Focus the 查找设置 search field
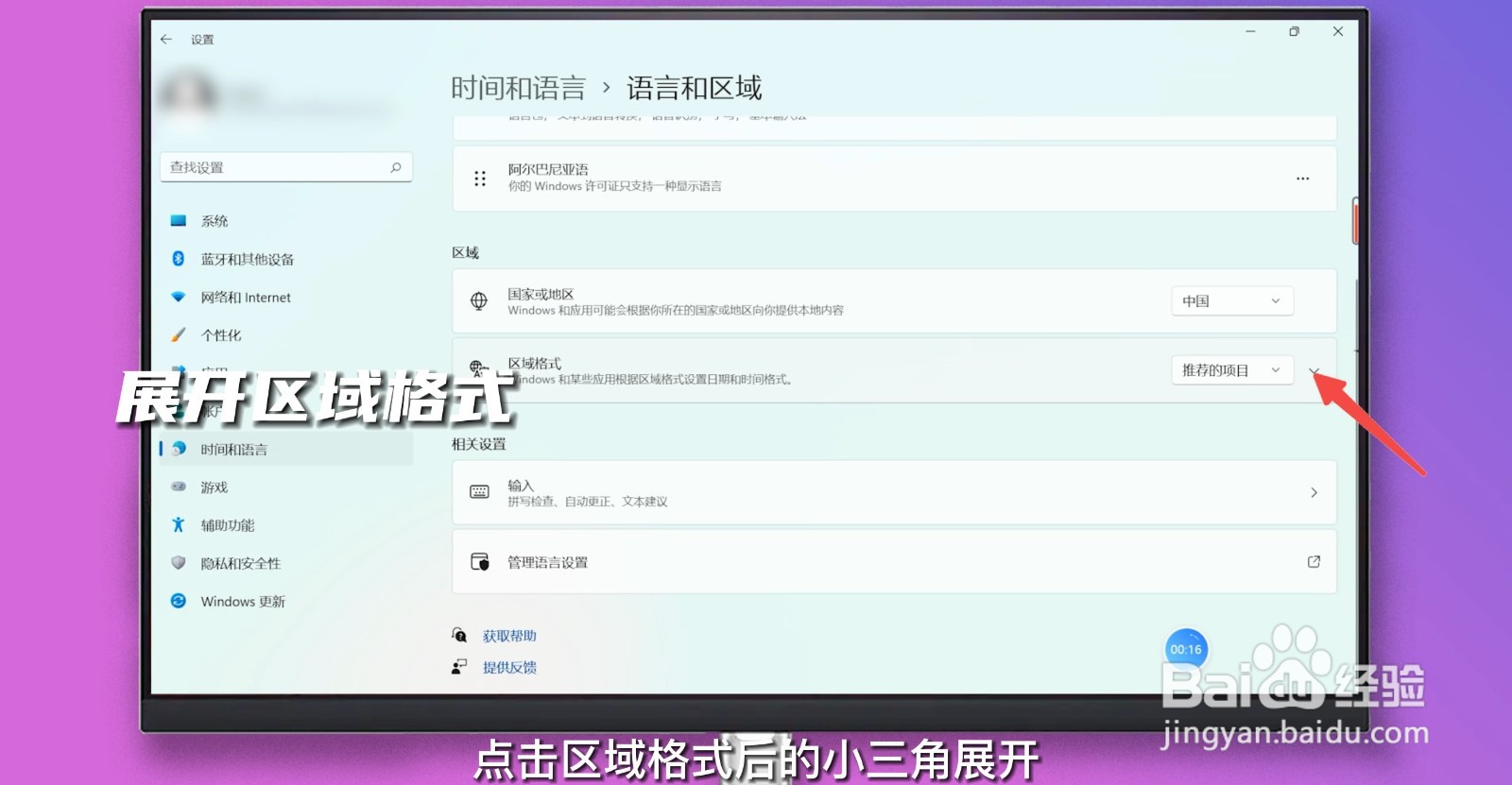 [286, 167]
